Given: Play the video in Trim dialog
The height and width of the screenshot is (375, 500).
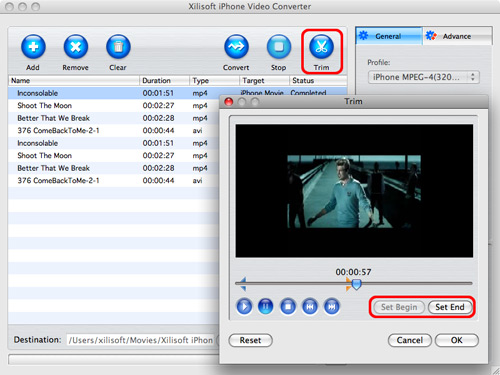Looking at the screenshot, I should [x=244, y=306].
